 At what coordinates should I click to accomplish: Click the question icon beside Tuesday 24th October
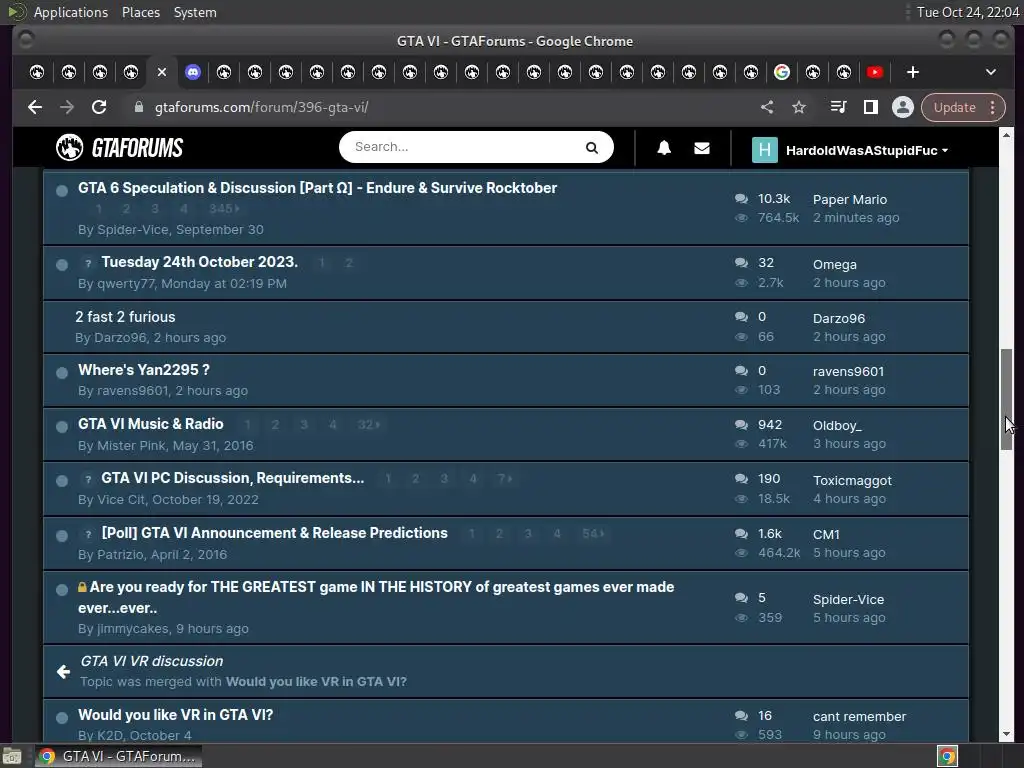point(88,263)
